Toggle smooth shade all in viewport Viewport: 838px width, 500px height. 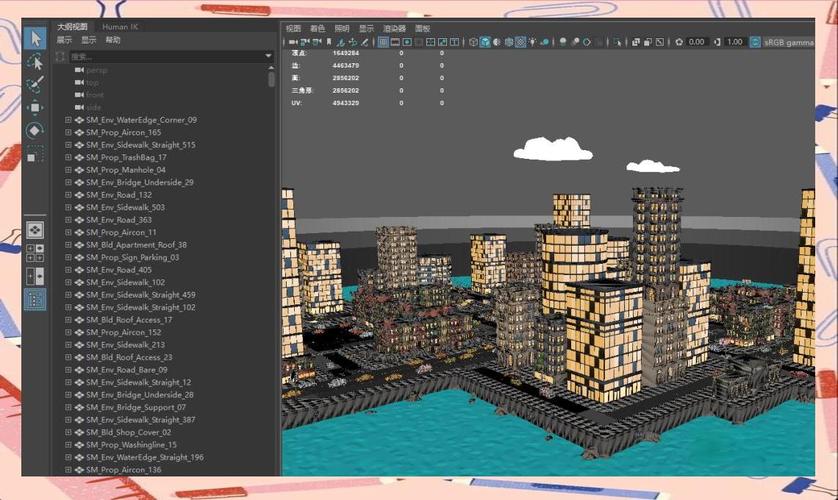click(485, 42)
